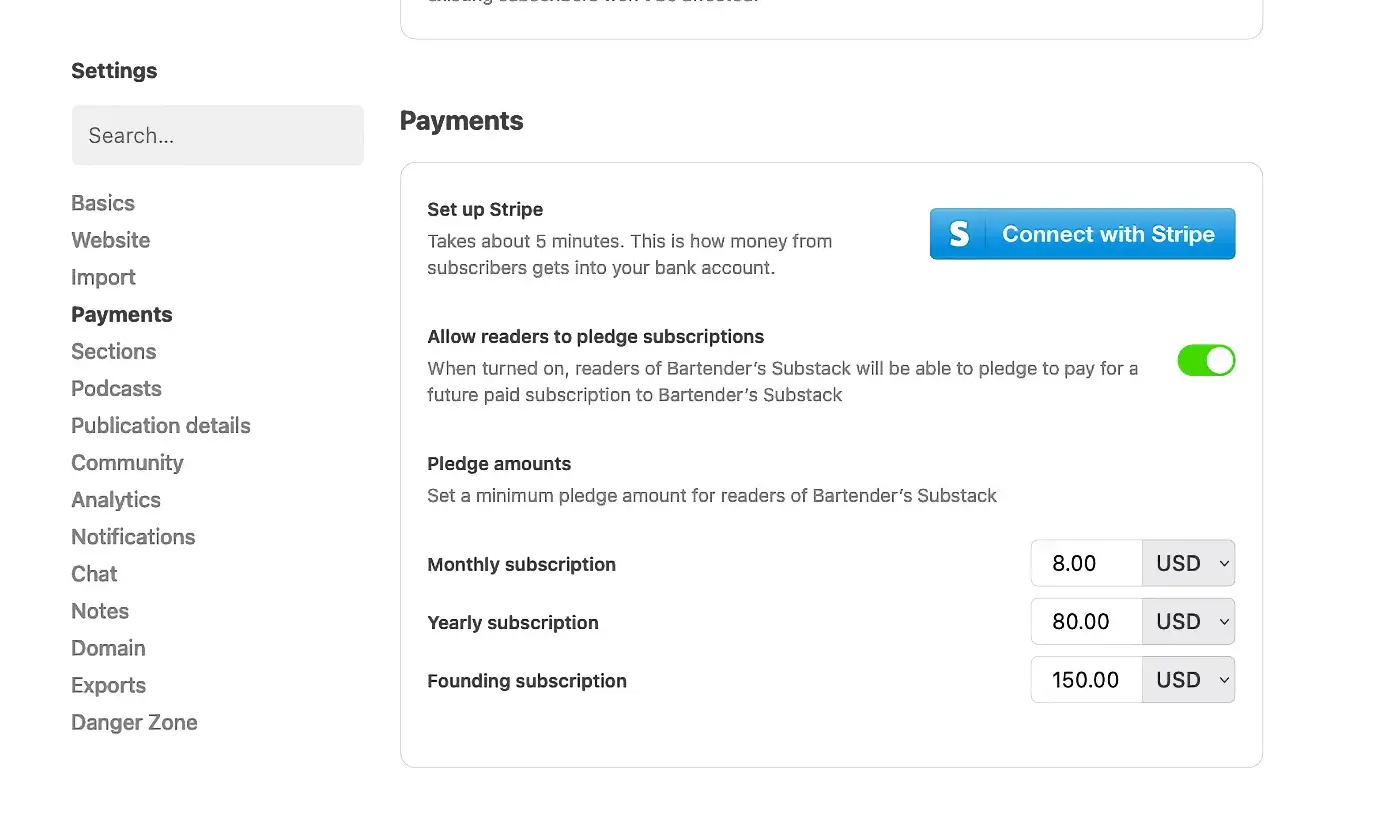Screen dimensions: 1400x820
Task: Click Connect with Stripe
Action: click(1082, 233)
